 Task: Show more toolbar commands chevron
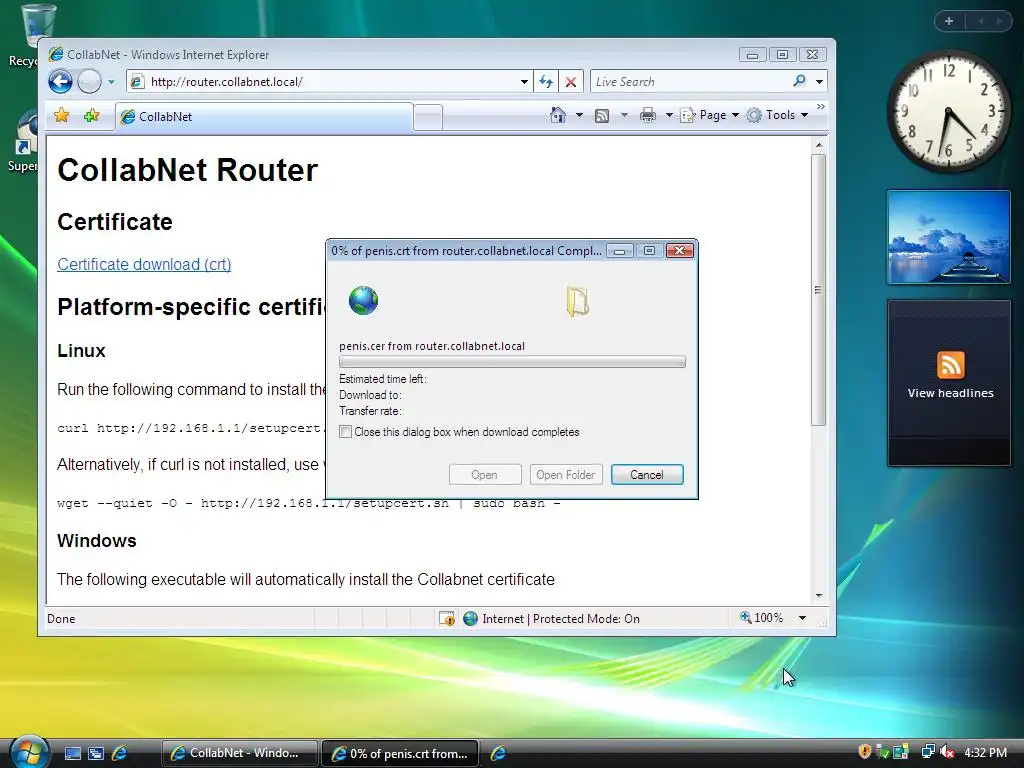click(821, 106)
